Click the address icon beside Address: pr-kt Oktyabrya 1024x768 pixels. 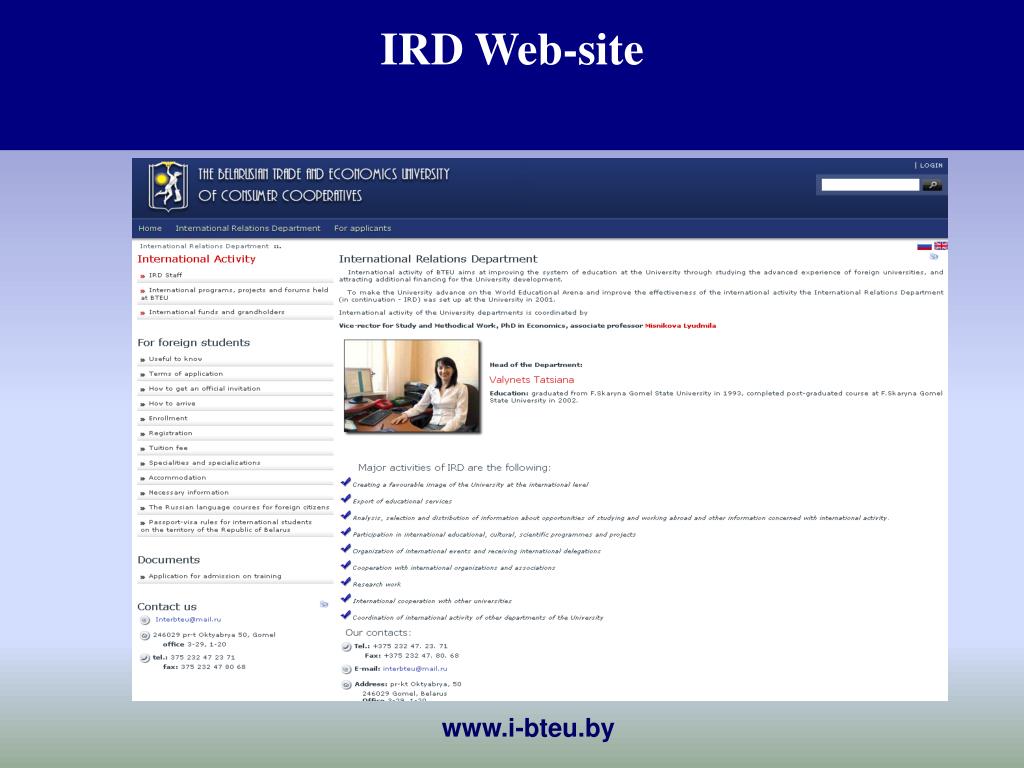click(x=346, y=685)
